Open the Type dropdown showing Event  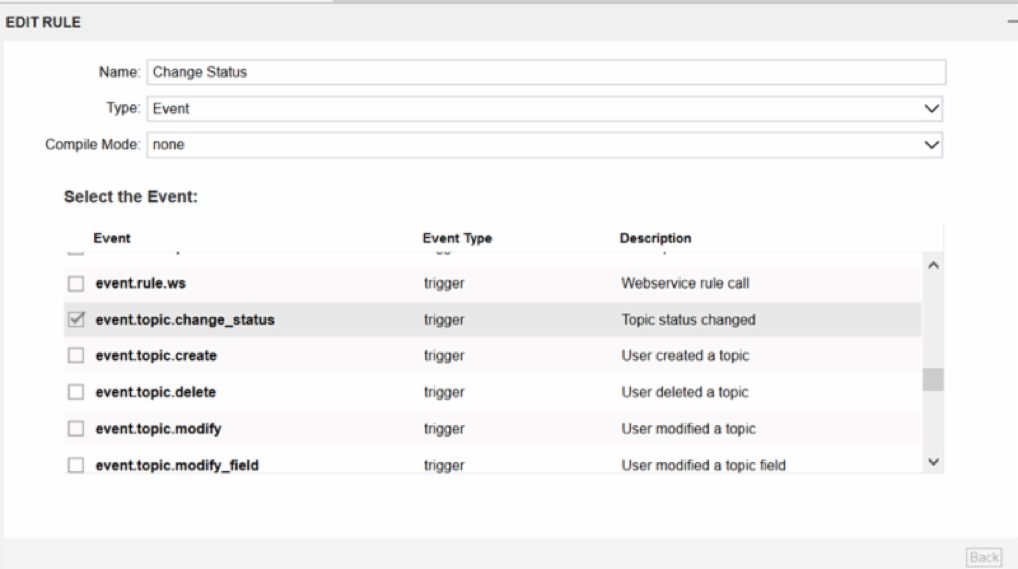point(545,109)
